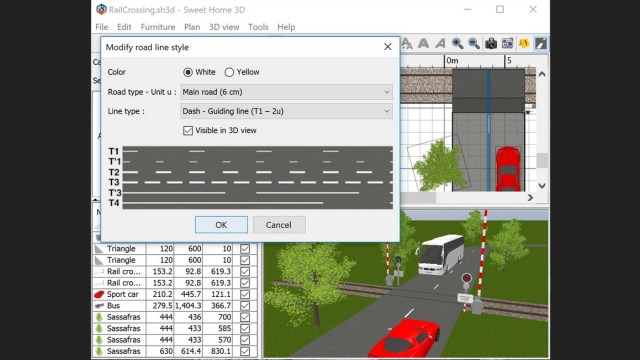Click tree icon of Sassafras 830.1 row
The image size is (640, 360).
99,351
